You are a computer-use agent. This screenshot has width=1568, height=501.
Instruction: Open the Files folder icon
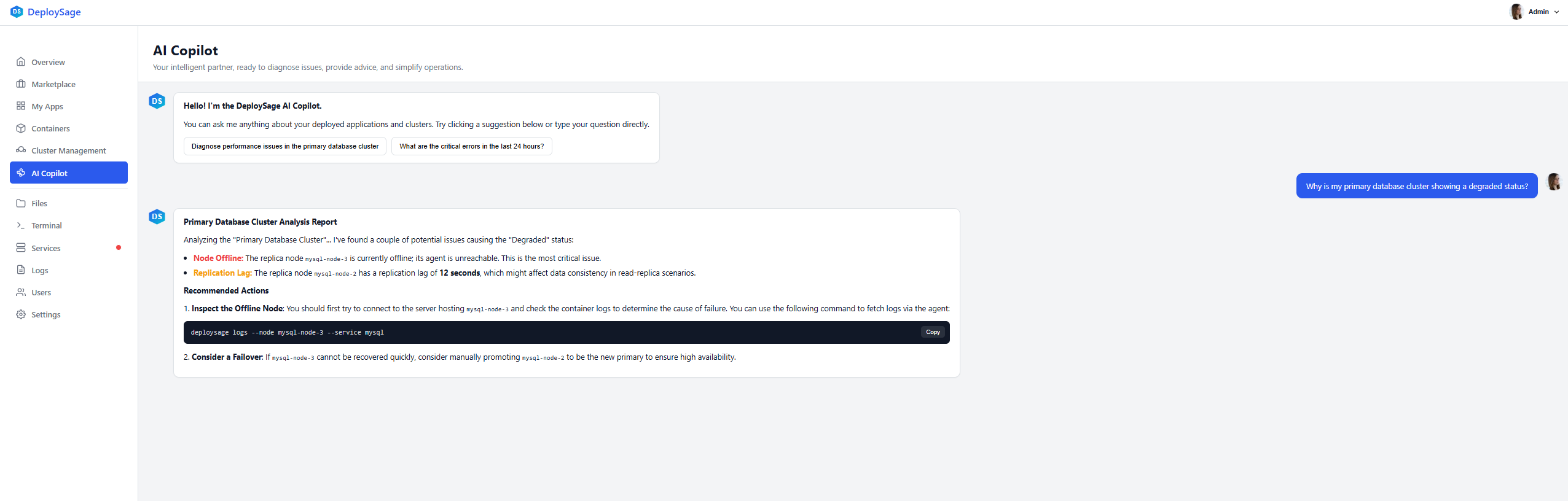tap(21, 203)
